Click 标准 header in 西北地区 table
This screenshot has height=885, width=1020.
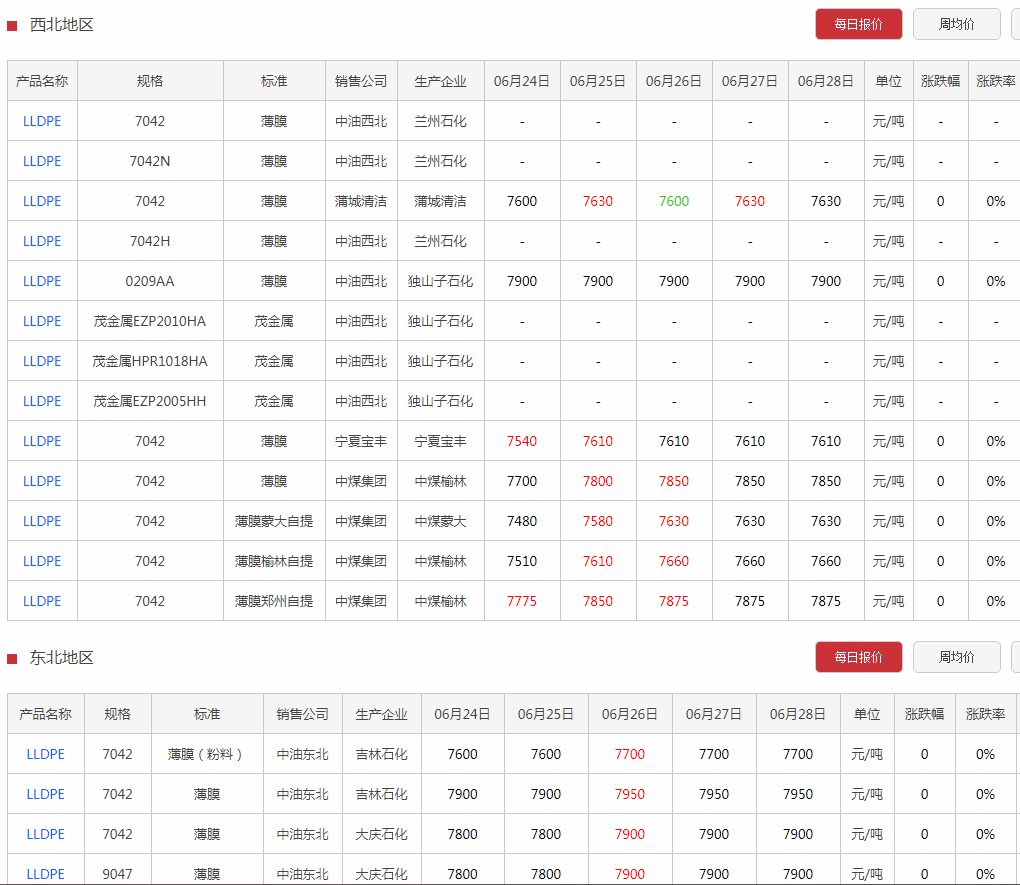(274, 81)
